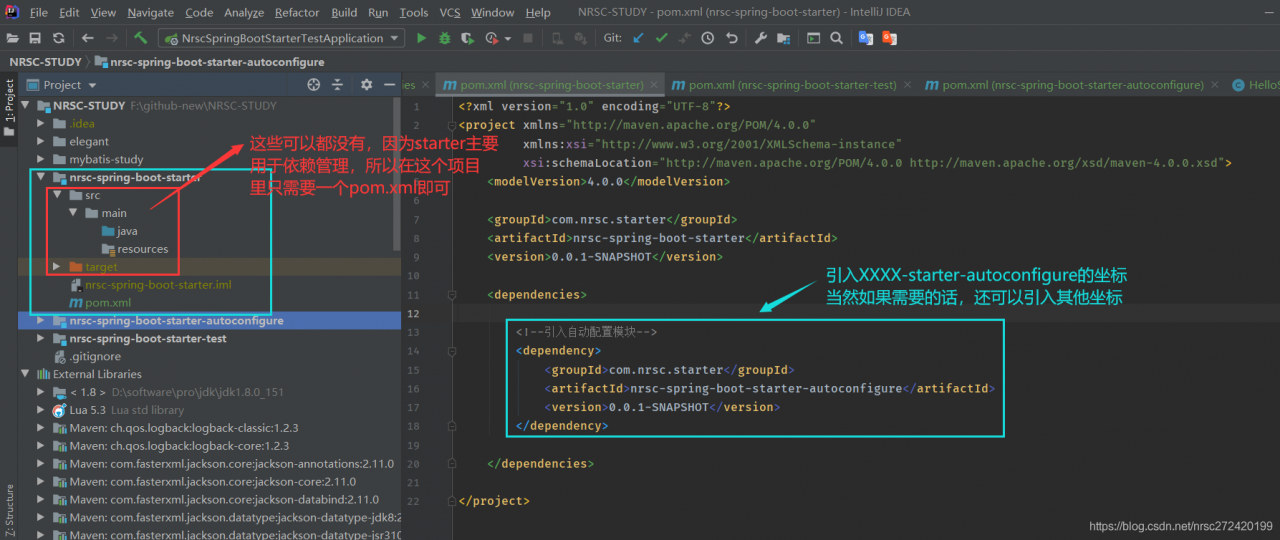Click the Save All toolbar icon
Screen dimensions: 1280x540
click(35, 38)
